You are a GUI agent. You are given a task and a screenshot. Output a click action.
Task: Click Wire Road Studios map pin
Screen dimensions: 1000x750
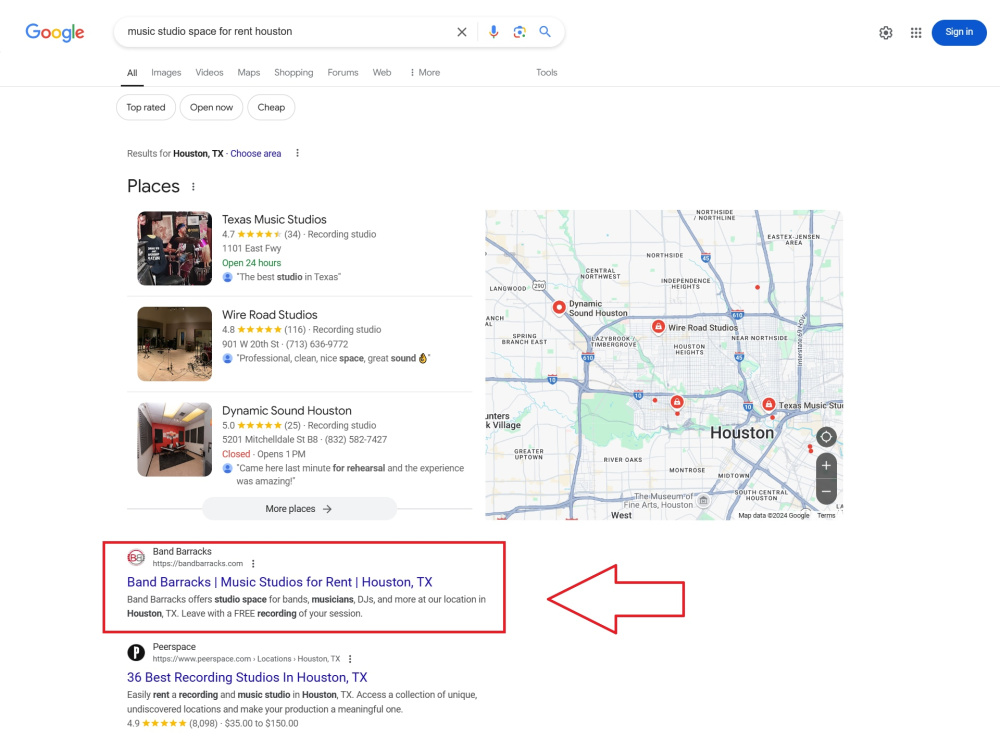click(x=658, y=327)
